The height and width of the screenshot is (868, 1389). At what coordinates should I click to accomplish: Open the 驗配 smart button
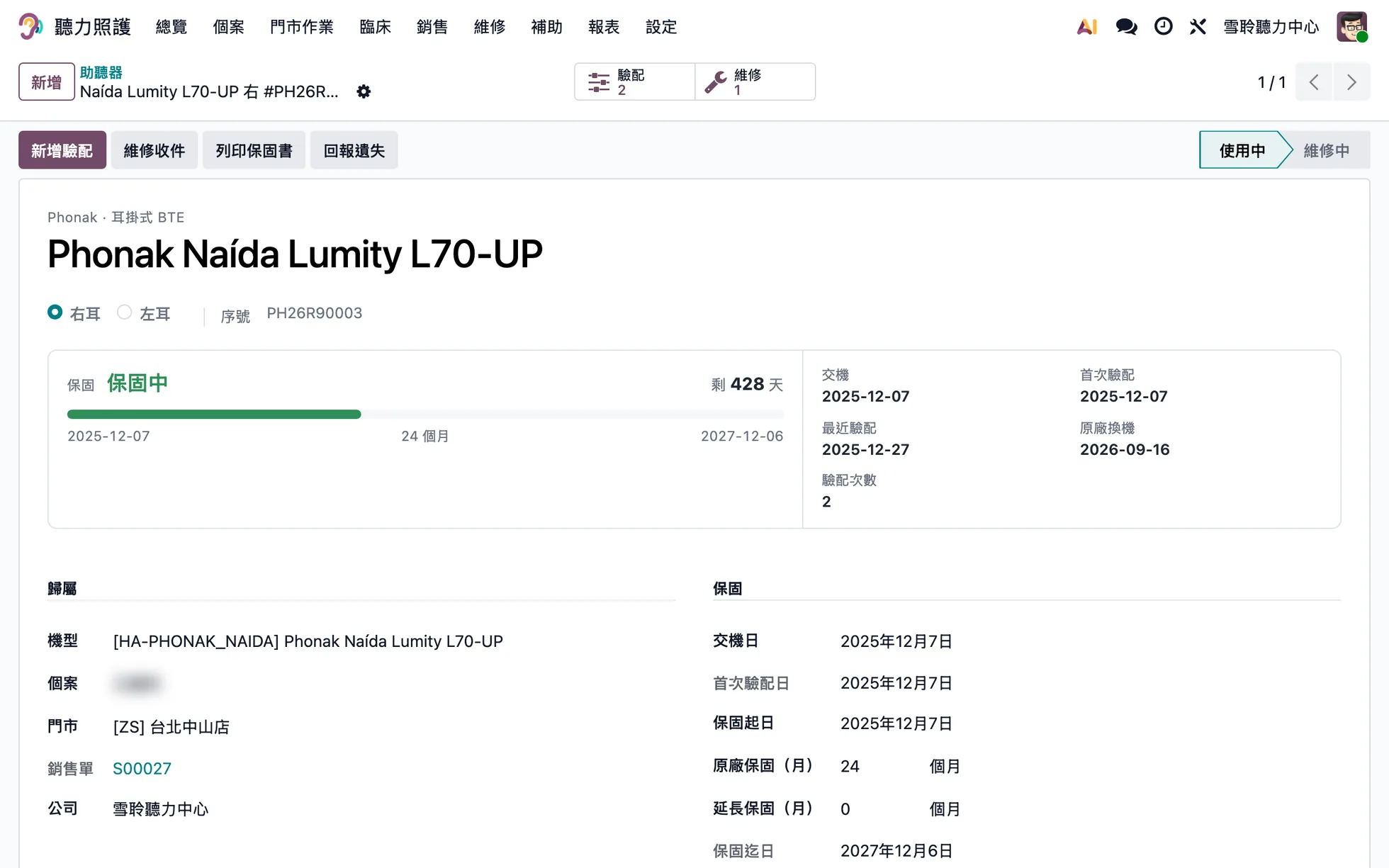click(634, 81)
